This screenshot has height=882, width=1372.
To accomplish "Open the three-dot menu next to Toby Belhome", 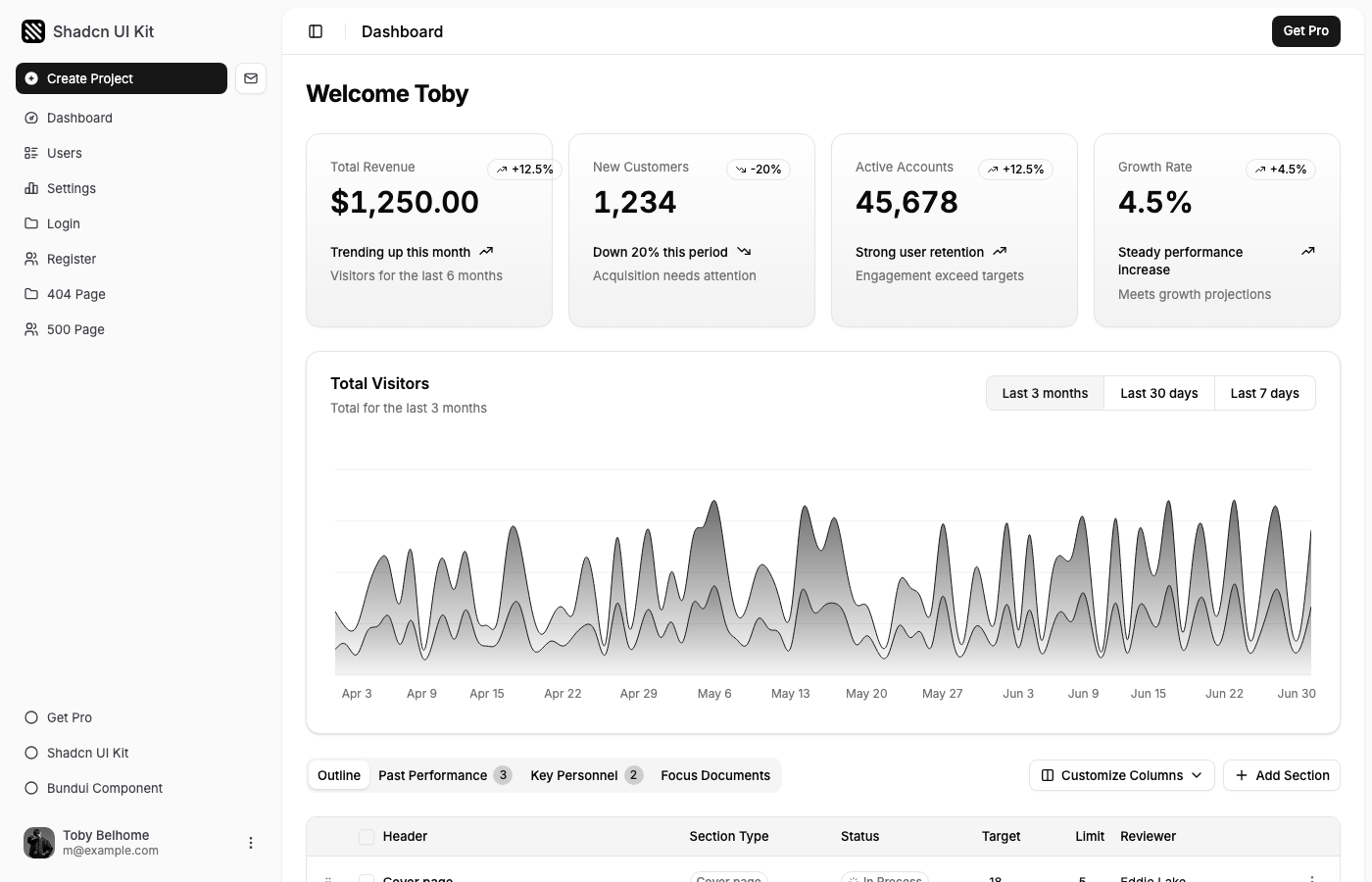I will (x=250, y=843).
